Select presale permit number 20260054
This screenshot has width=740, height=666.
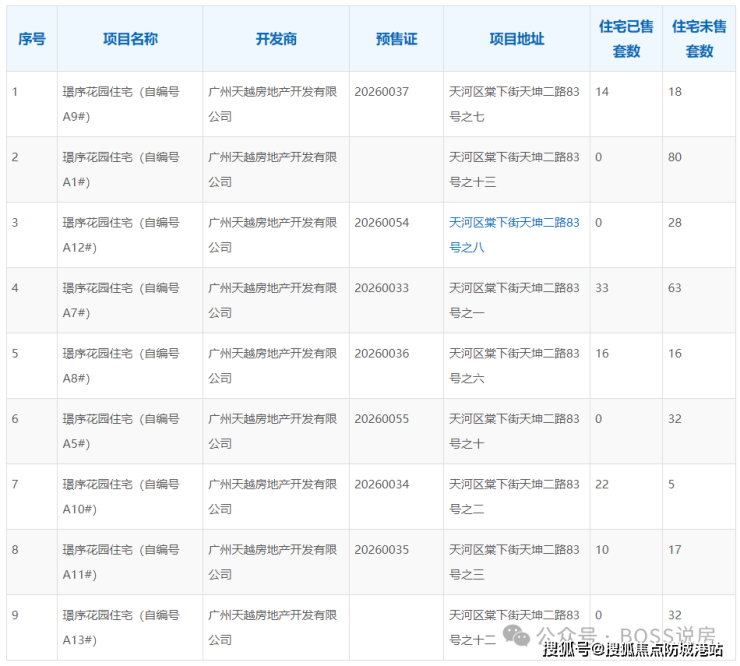[382, 222]
